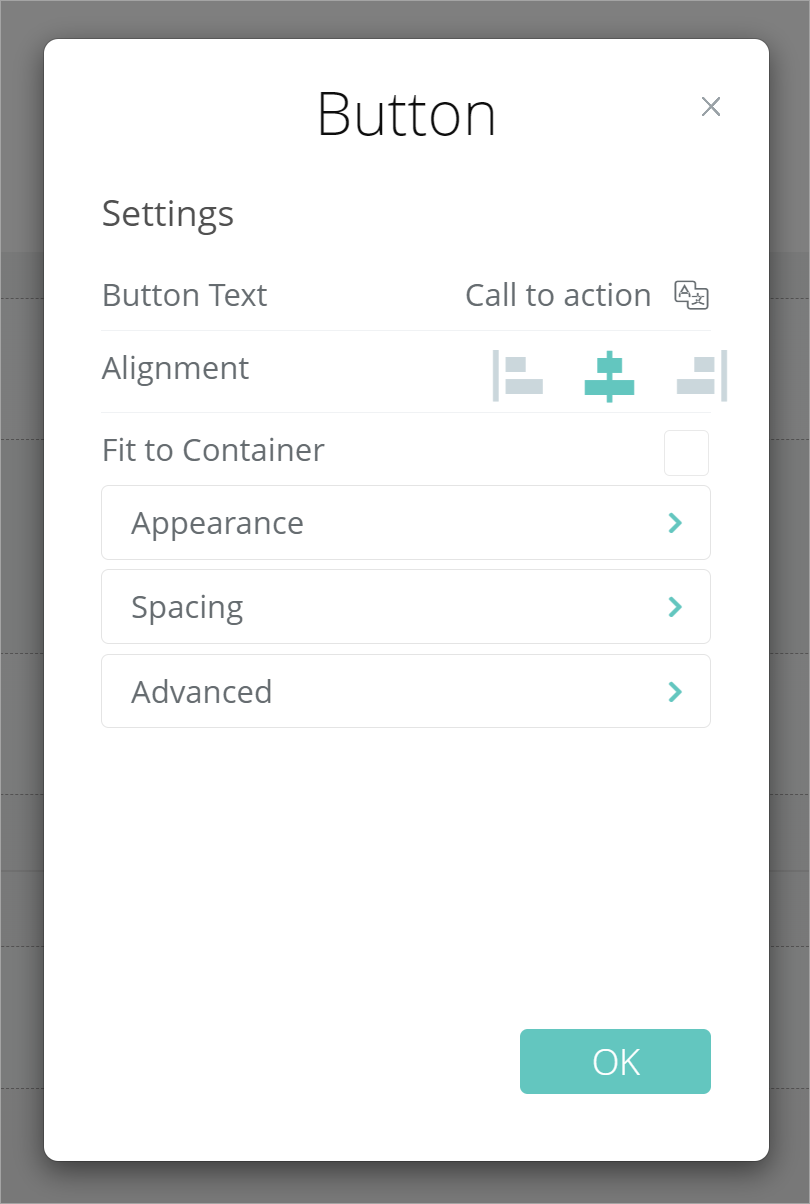Viewport: 810px width, 1204px height.
Task: Click the Advanced chevron arrow
Action: pyautogui.click(x=675, y=691)
